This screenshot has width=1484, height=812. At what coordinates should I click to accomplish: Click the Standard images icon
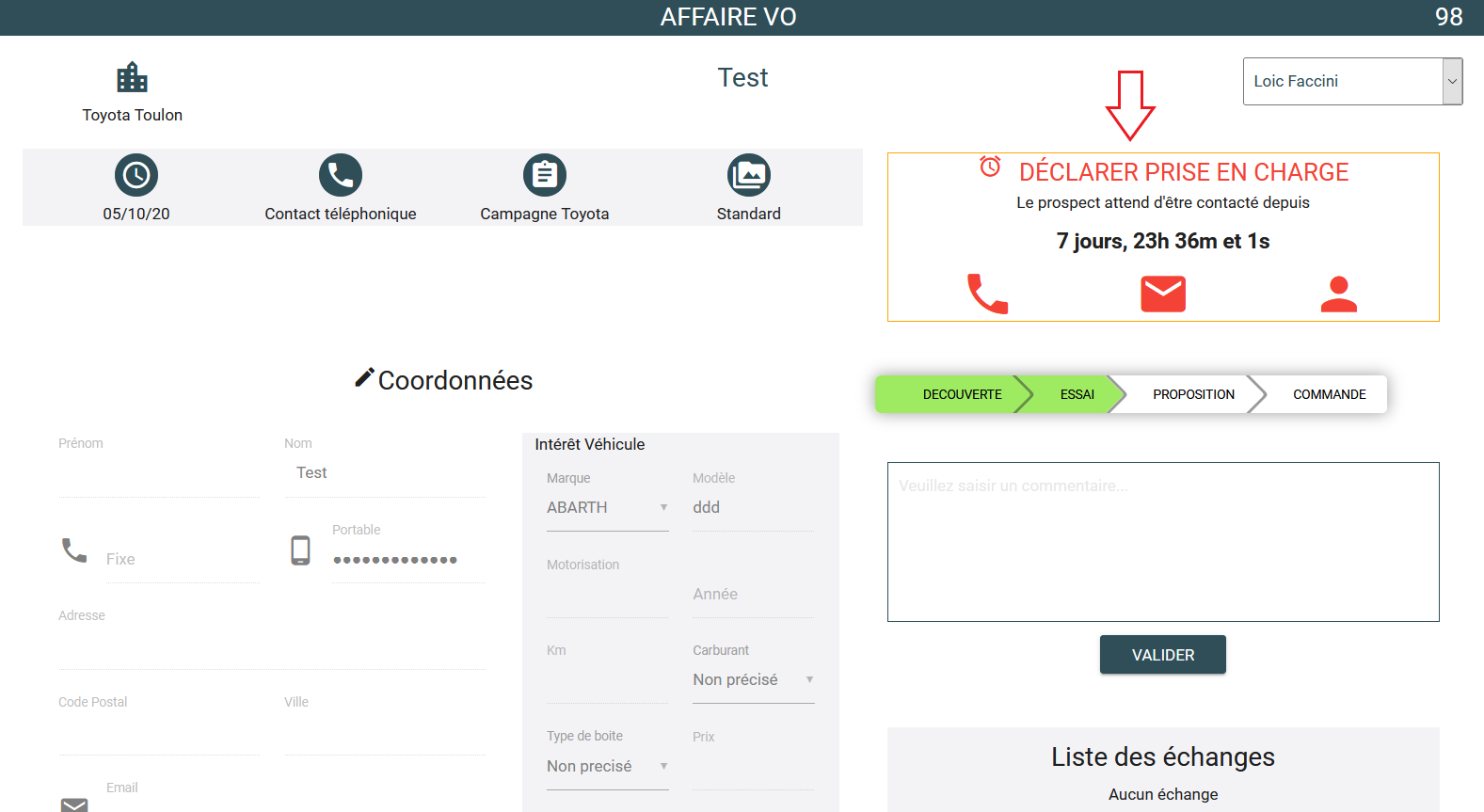pyautogui.click(x=748, y=175)
